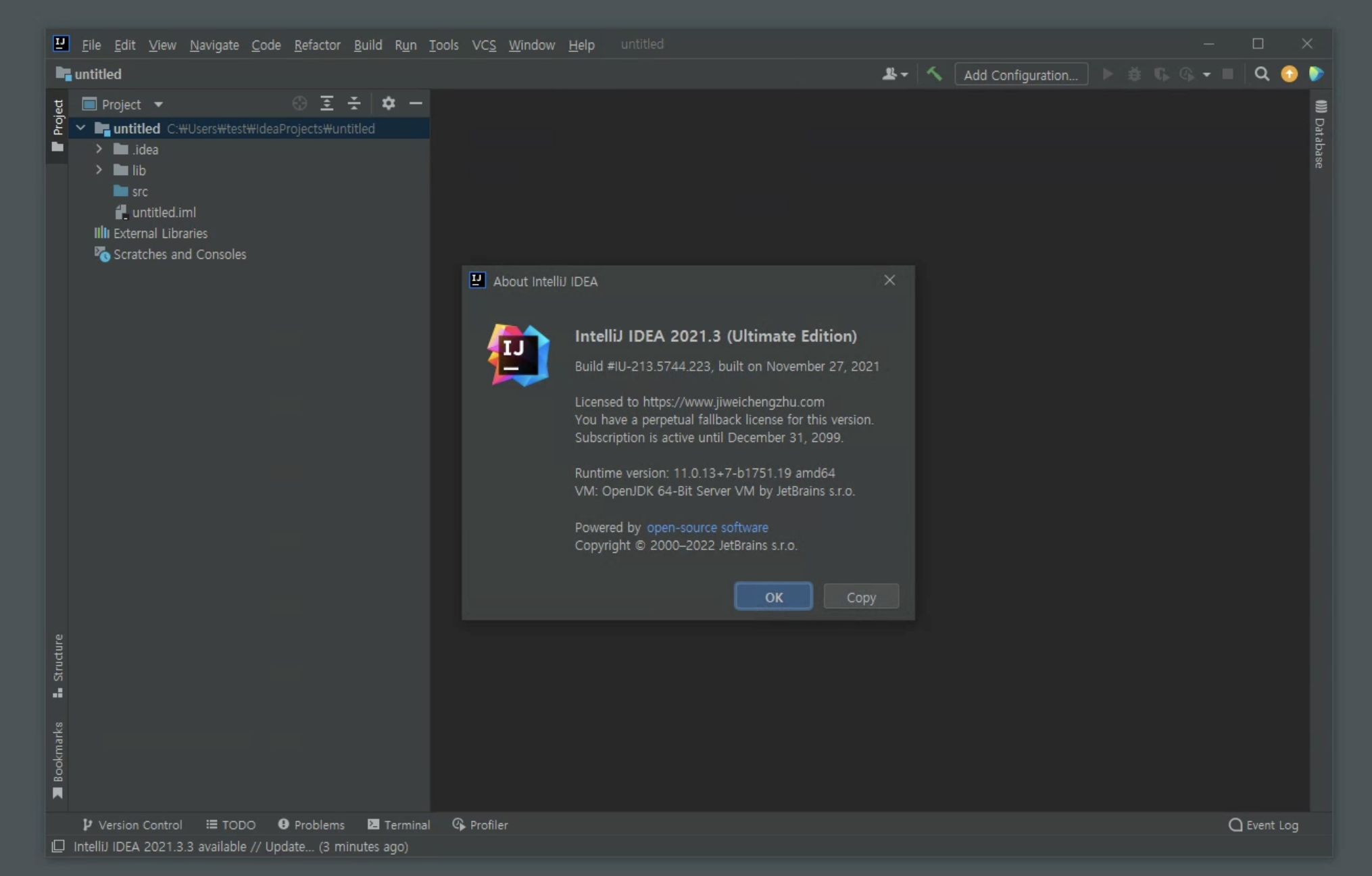Click the Collapse All icon in Project panel
This screenshot has width=1372, height=876.
353,103
